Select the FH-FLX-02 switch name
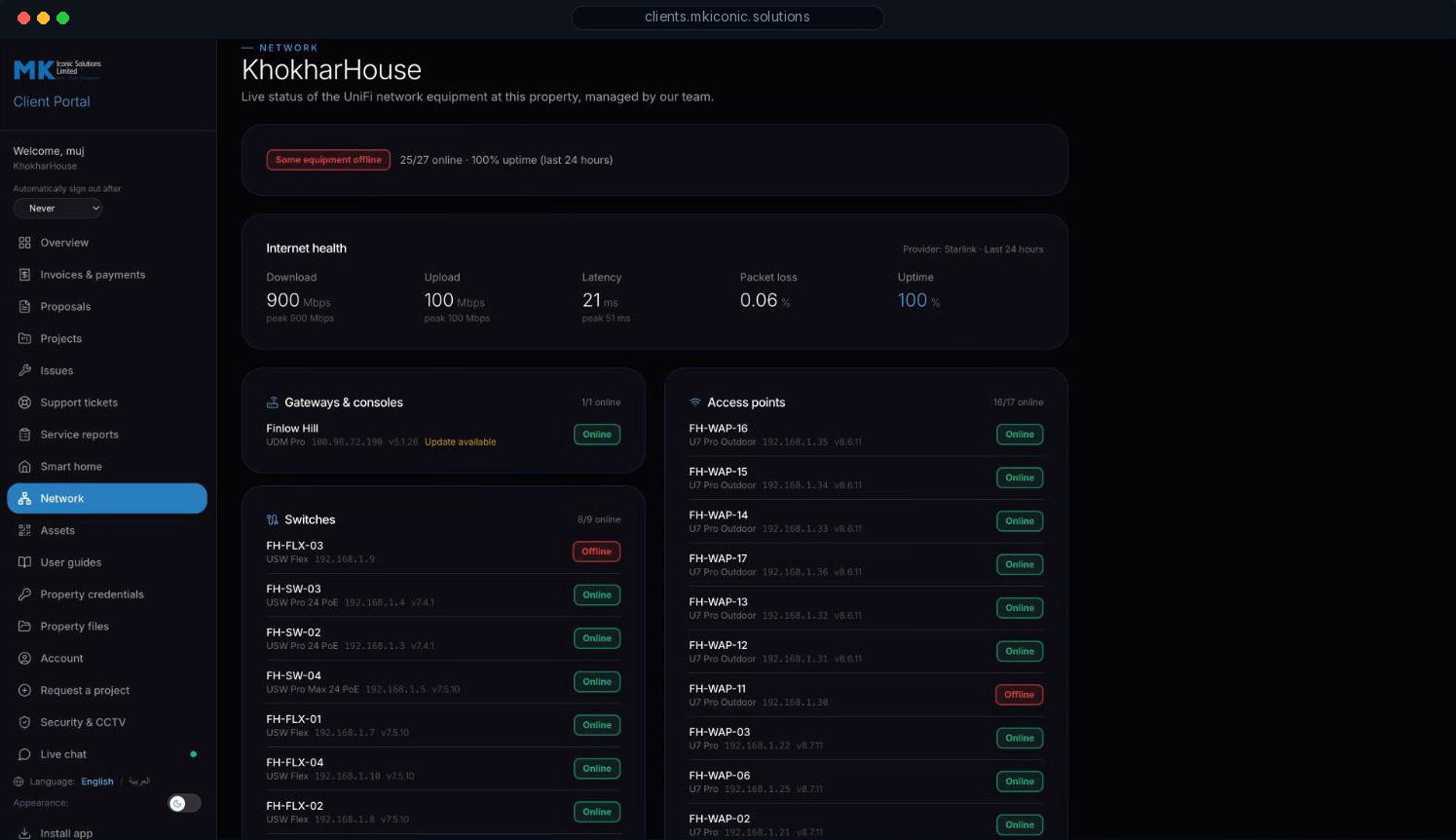1456x840 pixels. 295,806
